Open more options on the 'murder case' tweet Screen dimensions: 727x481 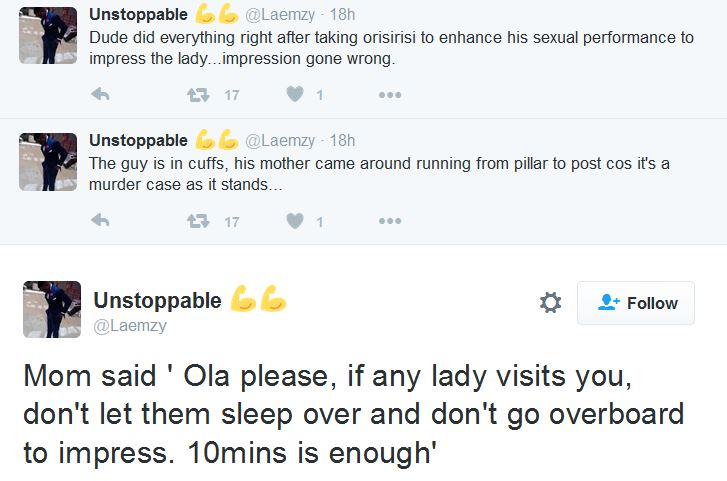coord(390,221)
